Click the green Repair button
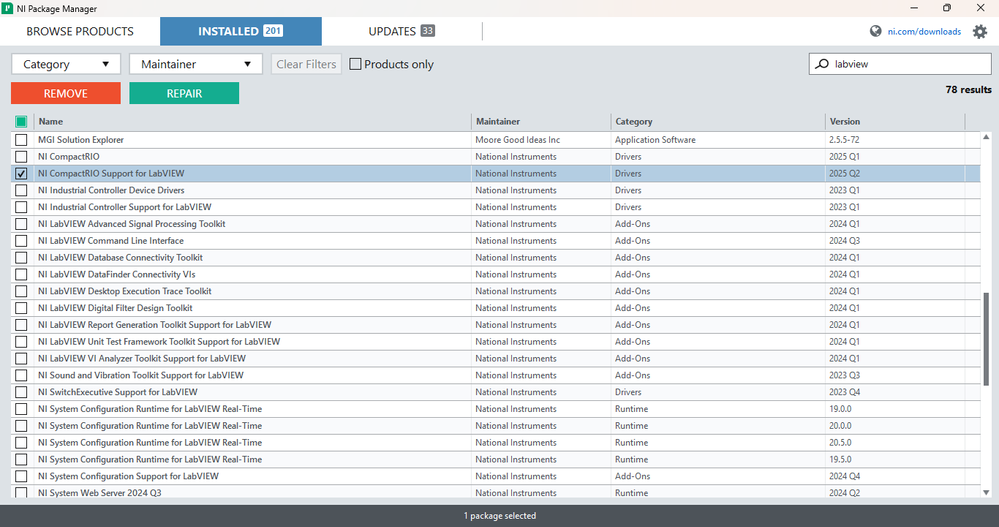999x527 pixels. 184,93
